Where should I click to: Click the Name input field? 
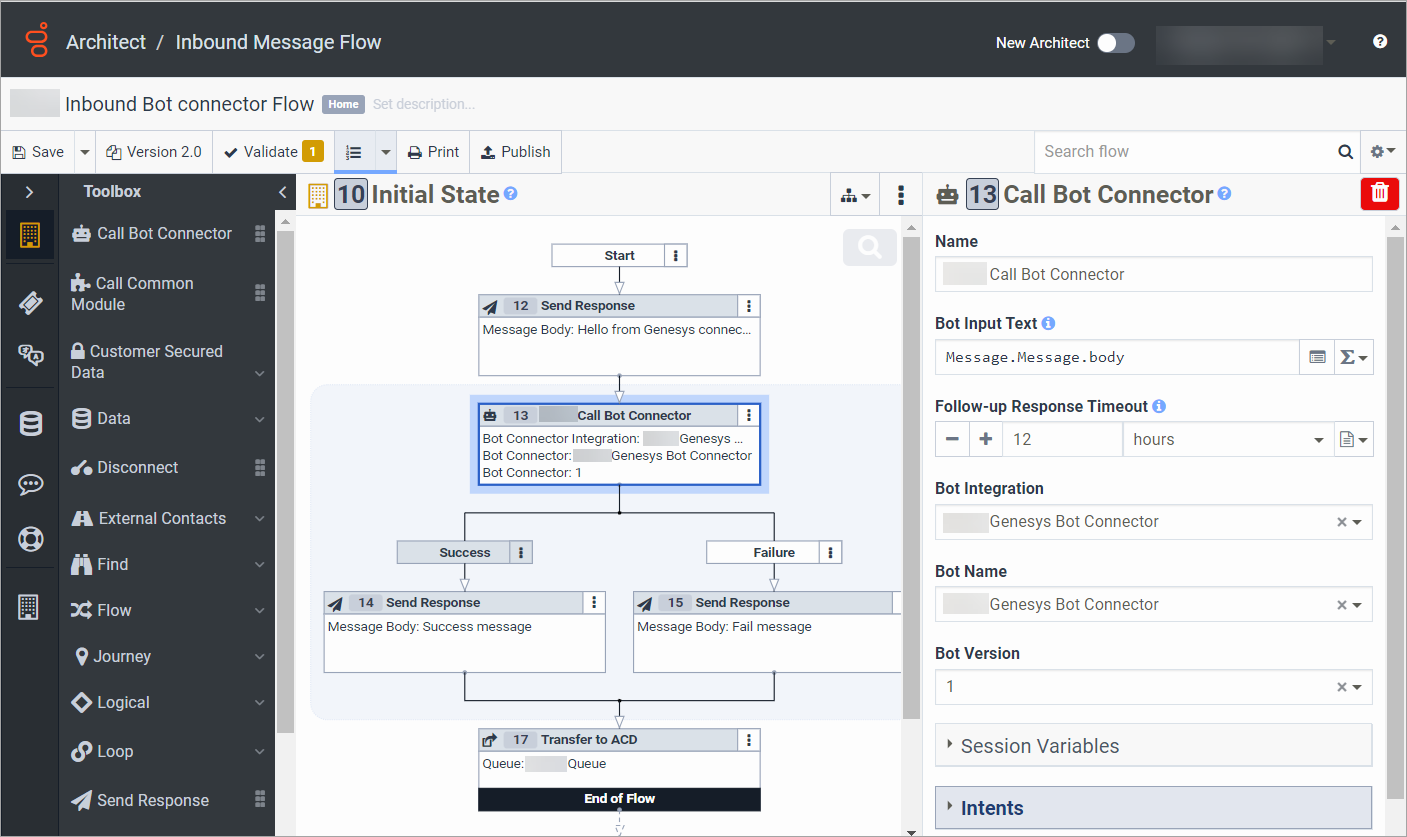(1154, 274)
